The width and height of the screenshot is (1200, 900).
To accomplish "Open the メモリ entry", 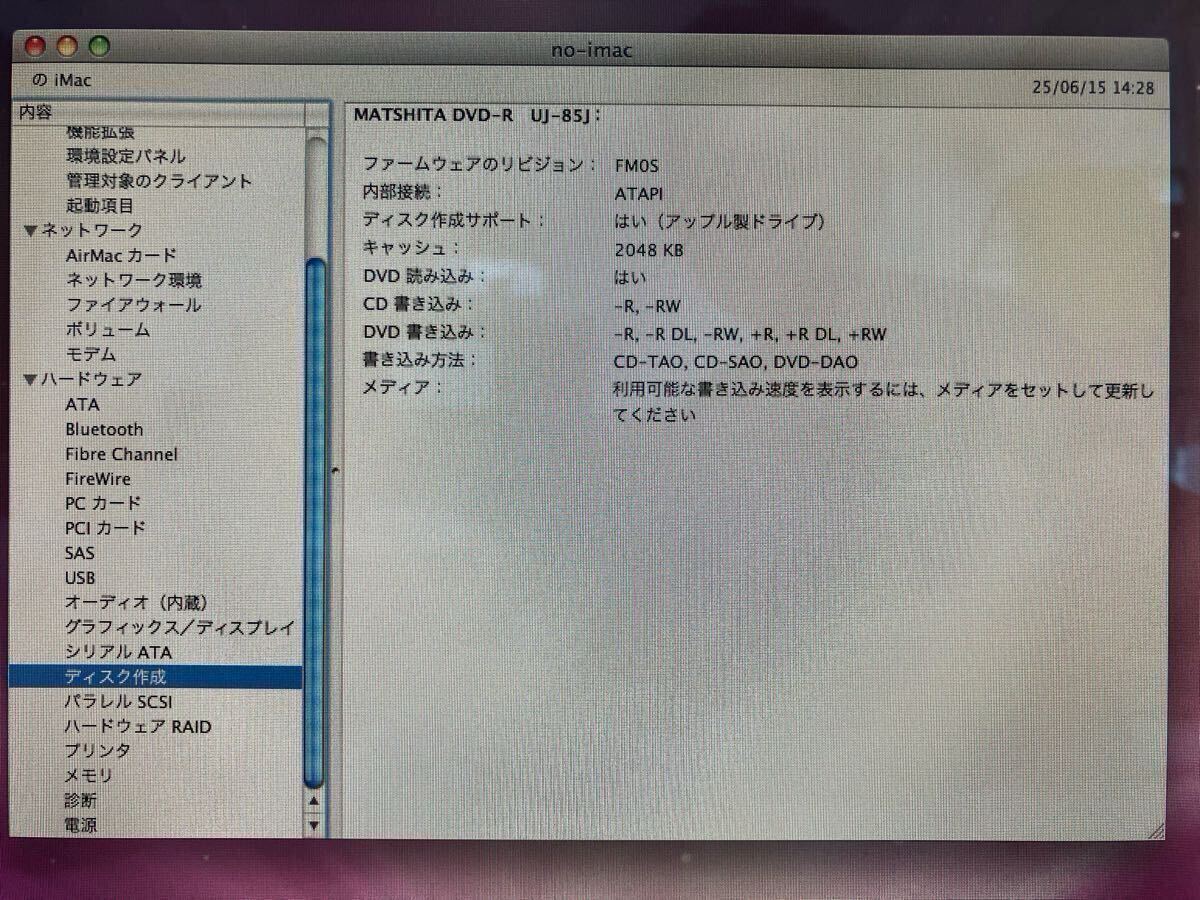I will click(89, 776).
